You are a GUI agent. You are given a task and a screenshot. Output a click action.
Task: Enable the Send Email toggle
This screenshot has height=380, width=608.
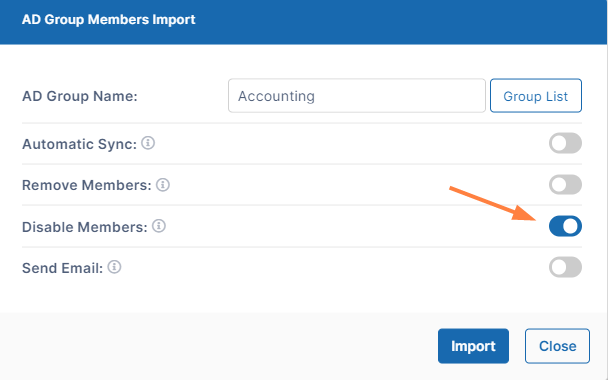pos(565,267)
